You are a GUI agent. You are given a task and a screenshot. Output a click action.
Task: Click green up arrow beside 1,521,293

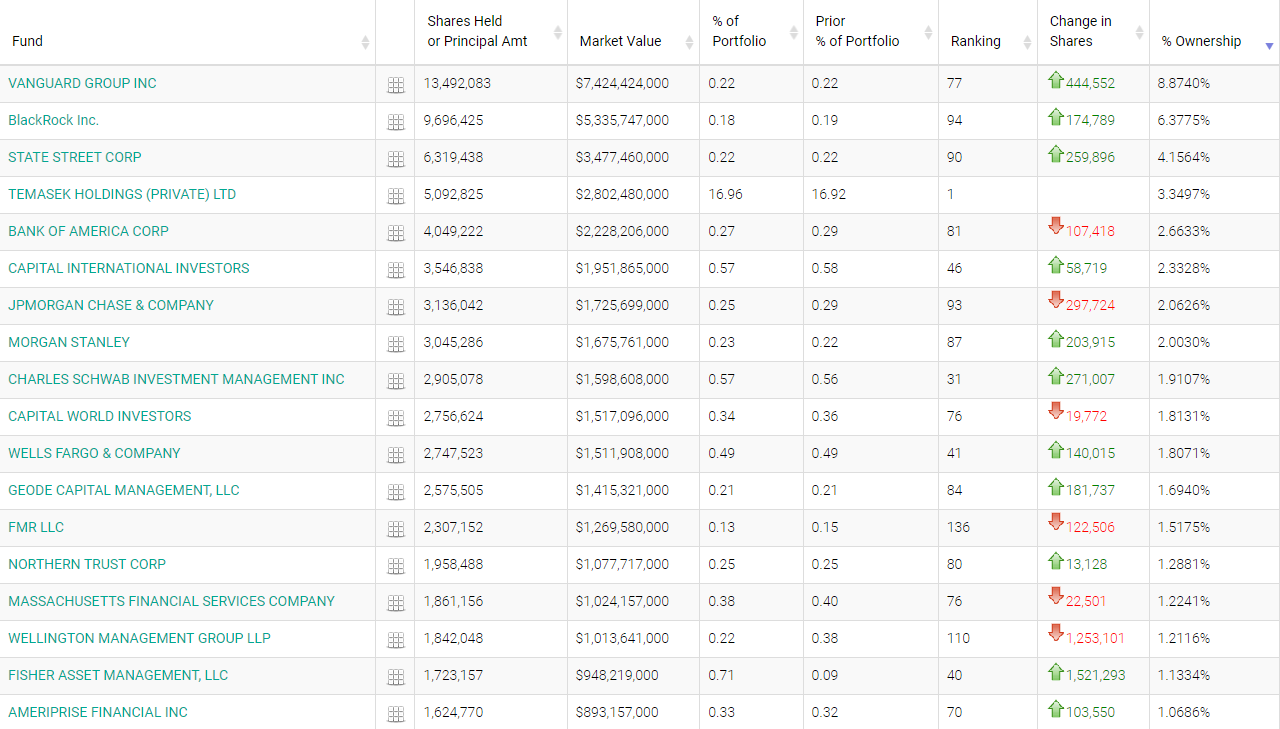(1056, 672)
